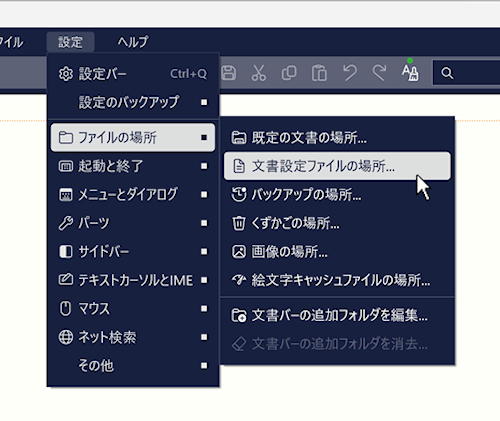Click the copy icon in toolbar
500x421 pixels.
[x=289, y=73]
